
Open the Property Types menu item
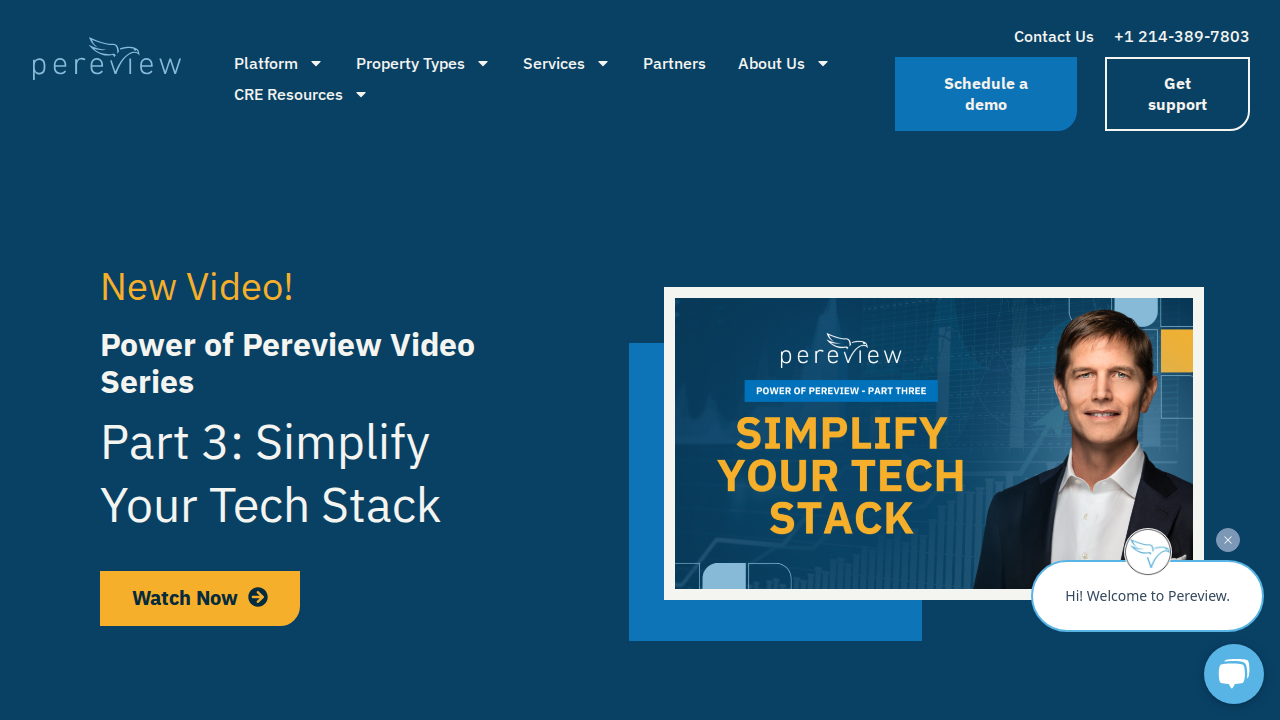(410, 63)
